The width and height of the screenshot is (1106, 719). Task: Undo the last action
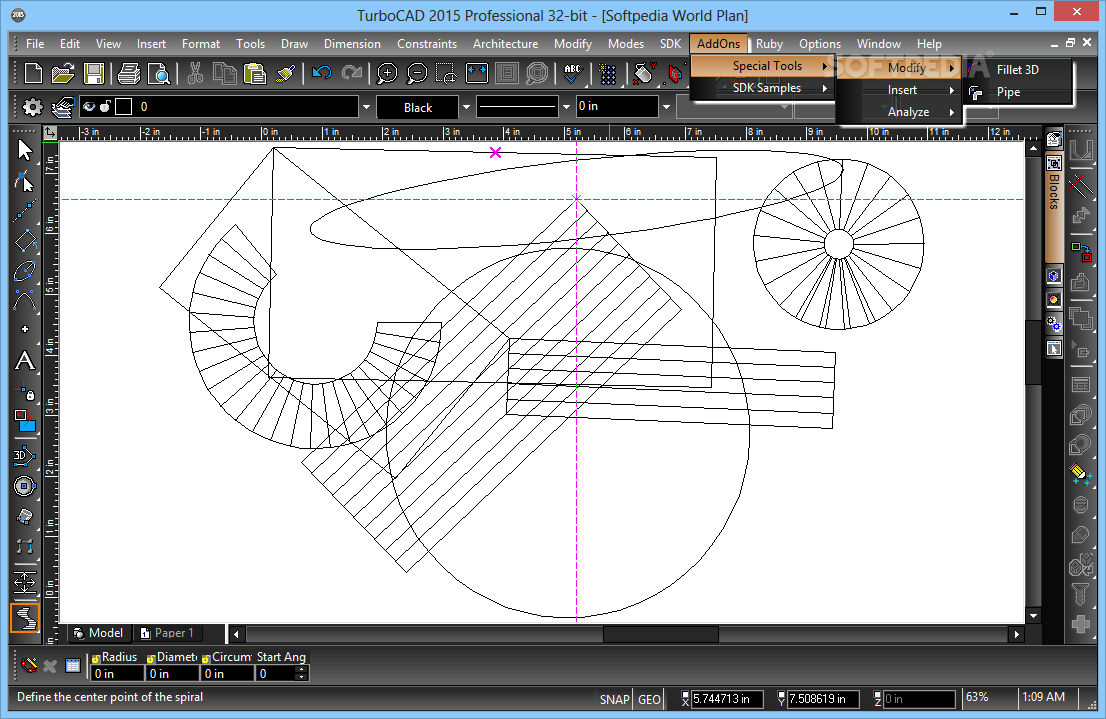click(x=322, y=73)
